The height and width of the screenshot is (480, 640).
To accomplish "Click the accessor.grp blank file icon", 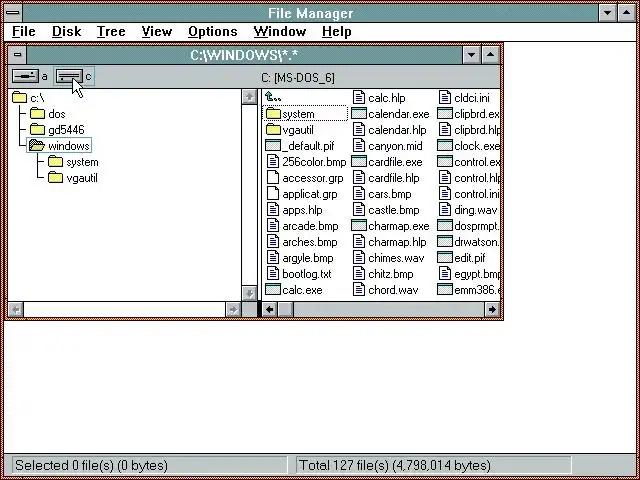I will pyautogui.click(x=273, y=178).
